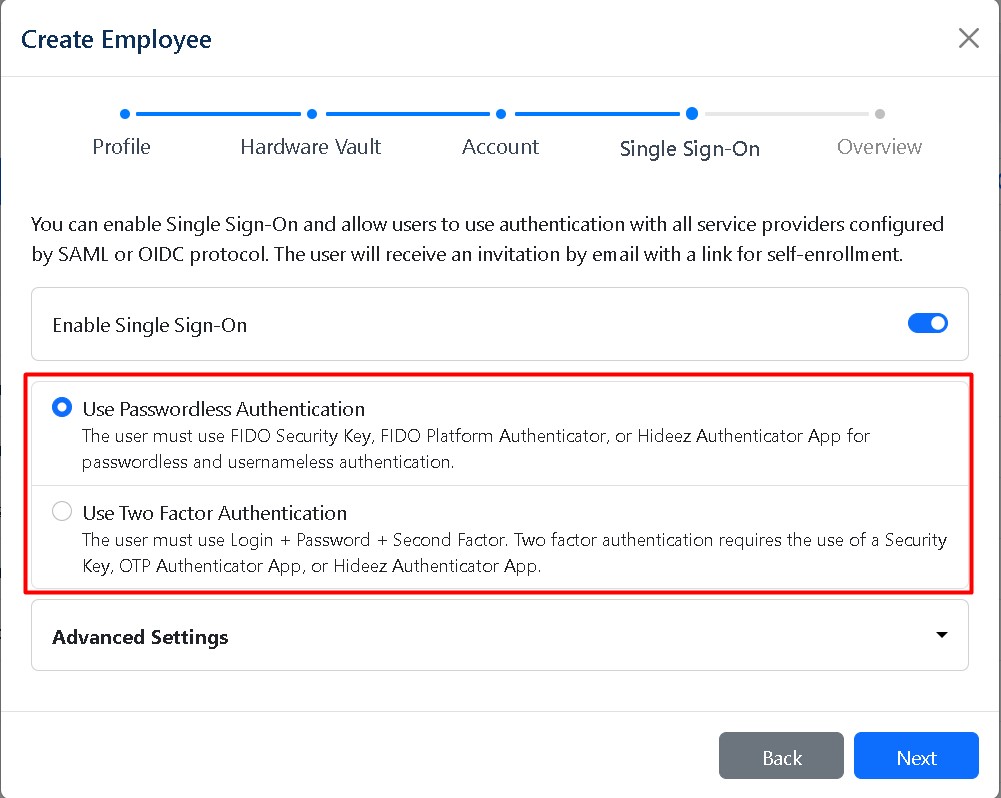Click the progress bar between Account and Single Sign-On
Viewport: 1001px width, 798px height.
click(x=595, y=114)
